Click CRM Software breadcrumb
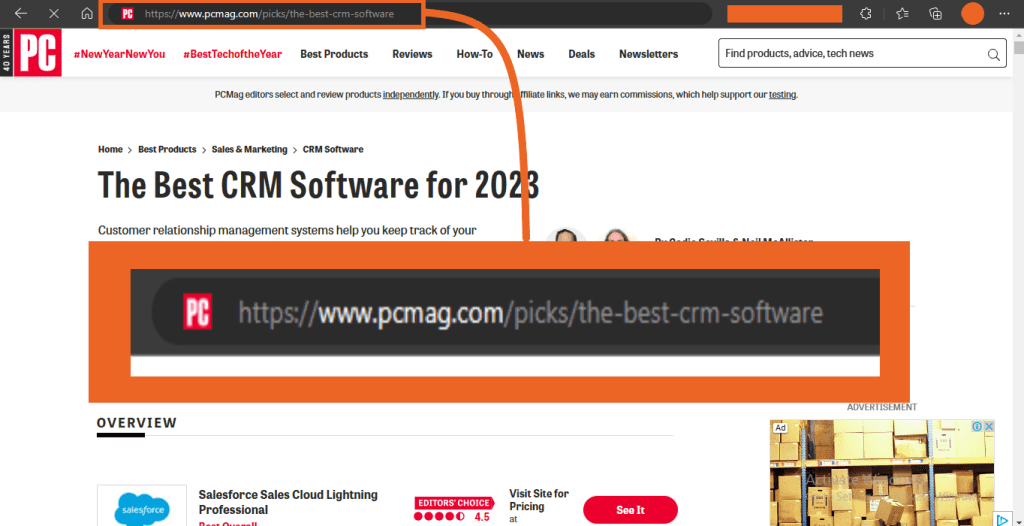 click(333, 150)
